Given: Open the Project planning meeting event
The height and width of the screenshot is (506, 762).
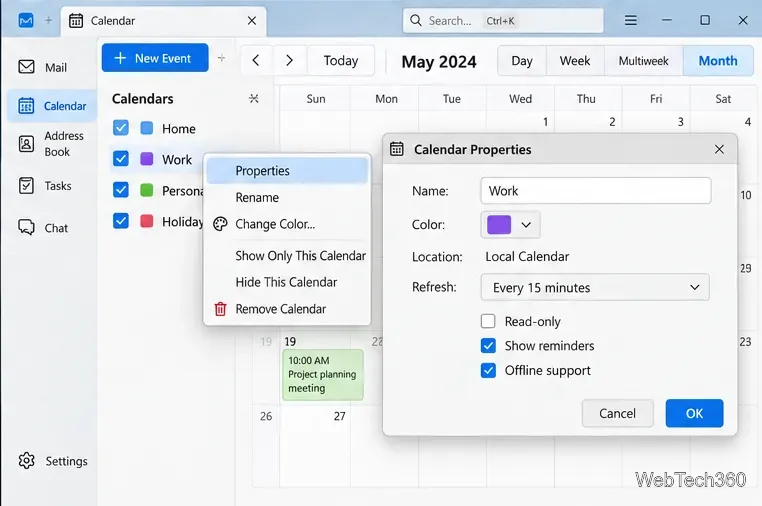Looking at the screenshot, I should click(x=323, y=374).
